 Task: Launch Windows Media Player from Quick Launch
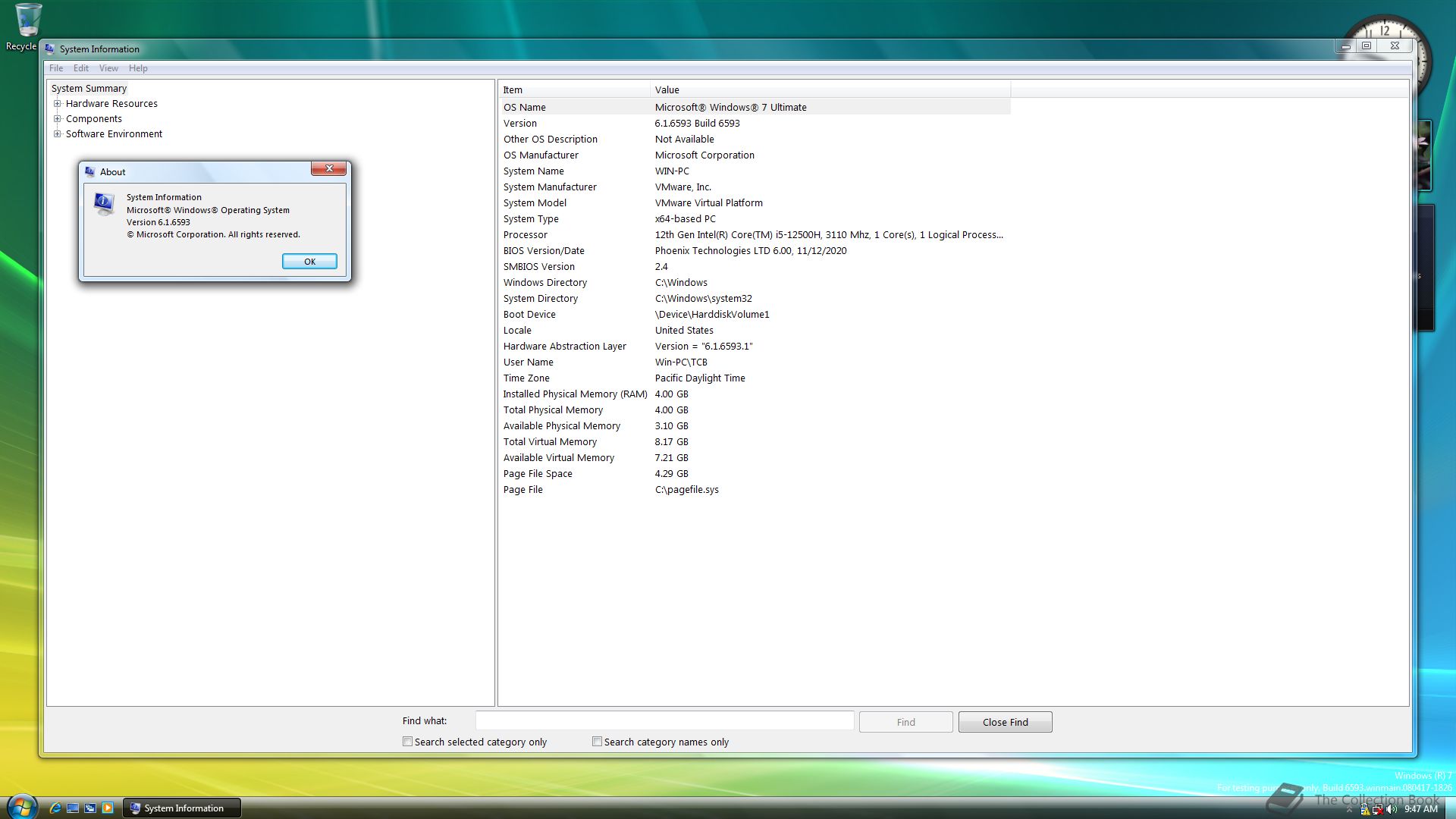tap(108, 808)
